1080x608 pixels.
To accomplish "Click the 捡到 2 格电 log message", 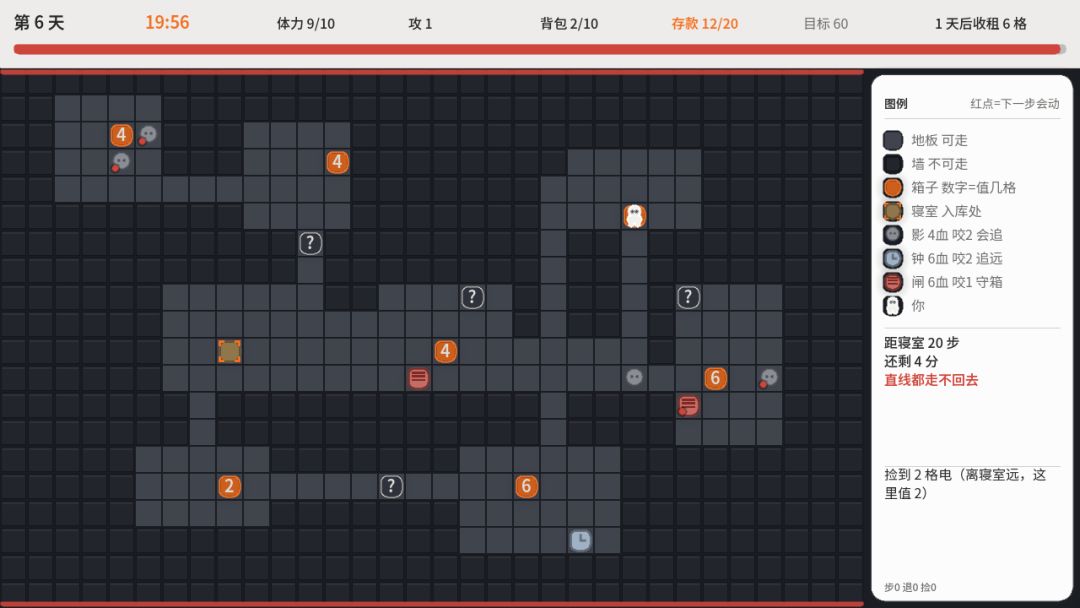I will 966,483.
